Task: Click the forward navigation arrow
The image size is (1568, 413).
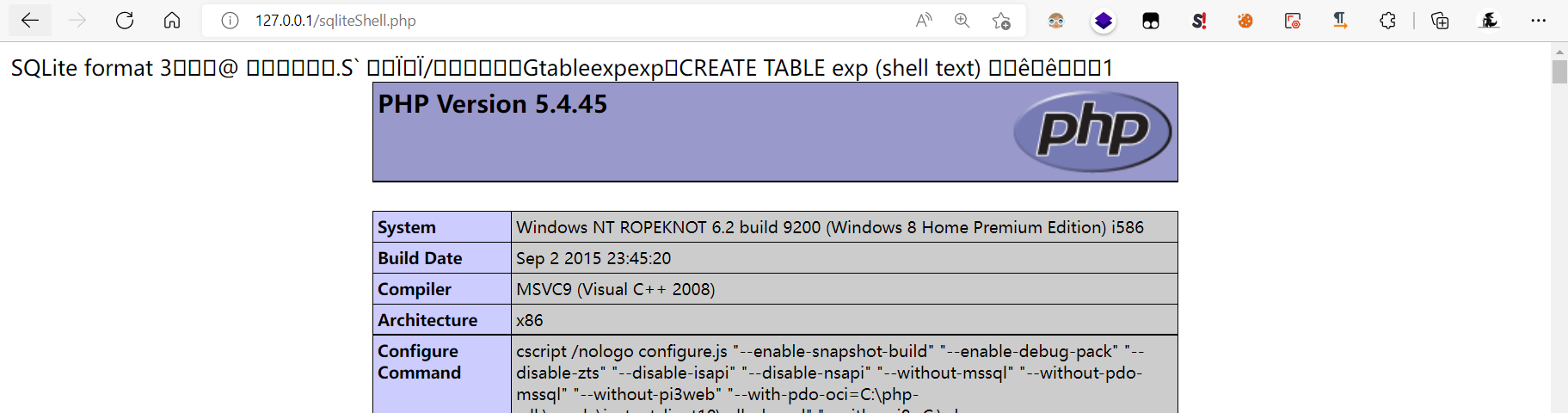Action: point(77,21)
